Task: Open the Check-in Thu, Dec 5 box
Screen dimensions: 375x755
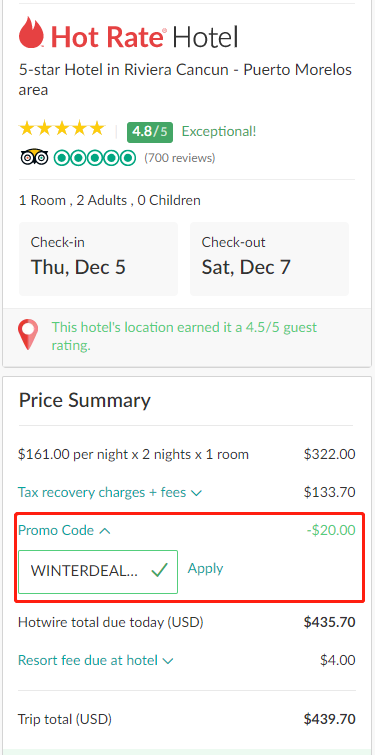Action: click(x=99, y=259)
